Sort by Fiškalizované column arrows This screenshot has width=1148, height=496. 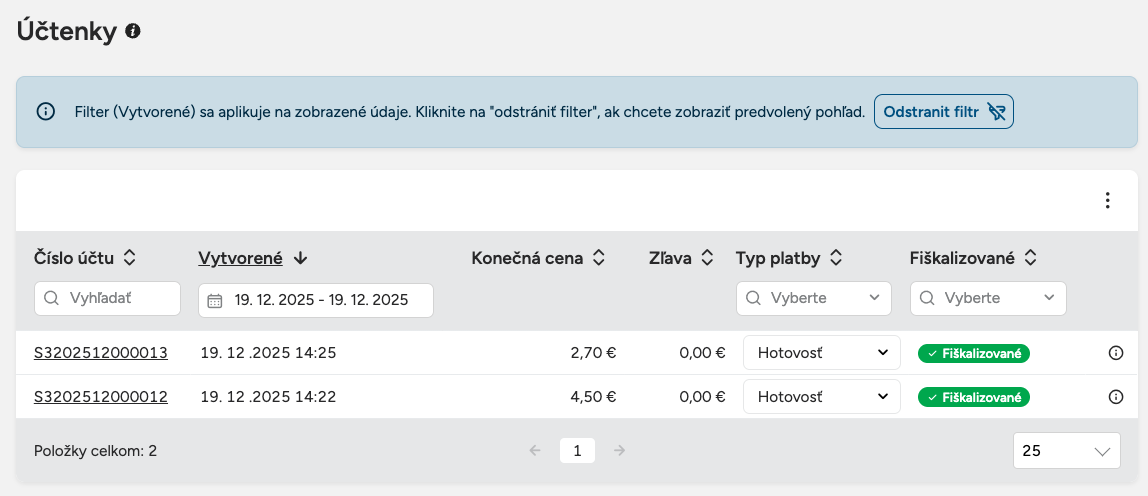click(x=1030, y=258)
